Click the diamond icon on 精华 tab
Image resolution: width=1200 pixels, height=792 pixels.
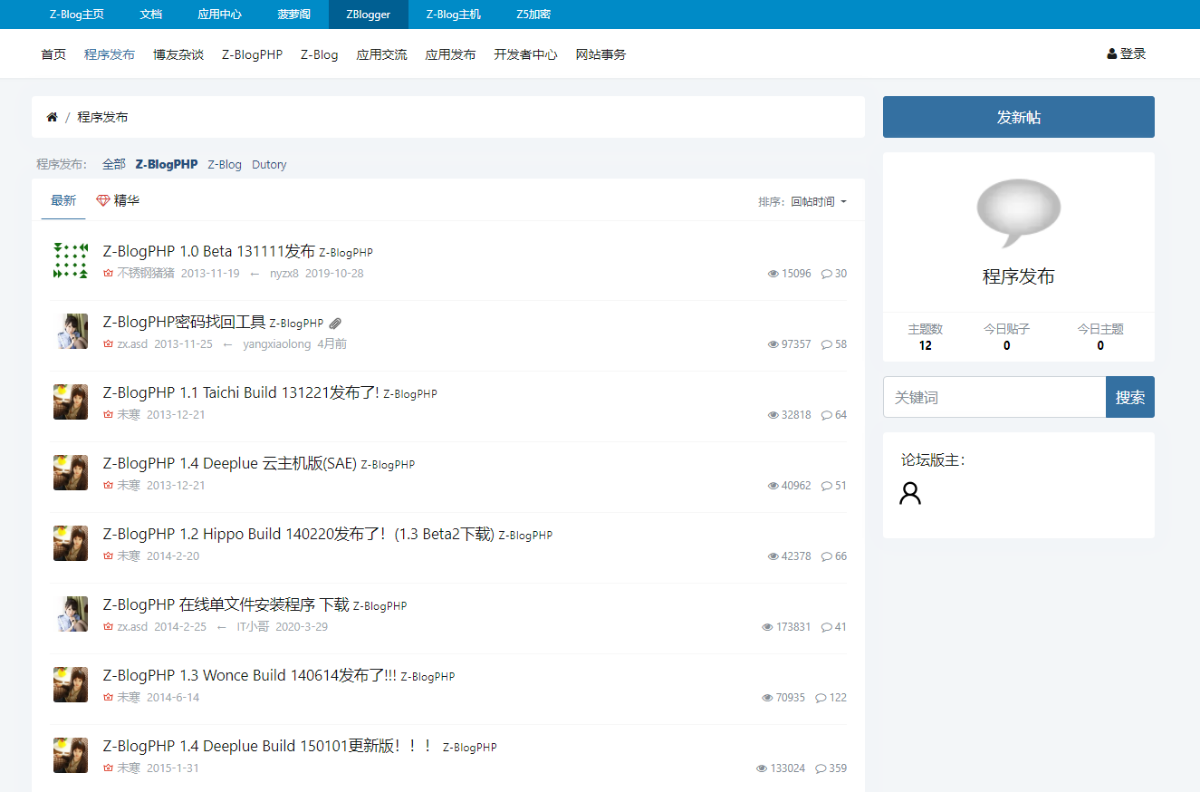click(x=103, y=201)
